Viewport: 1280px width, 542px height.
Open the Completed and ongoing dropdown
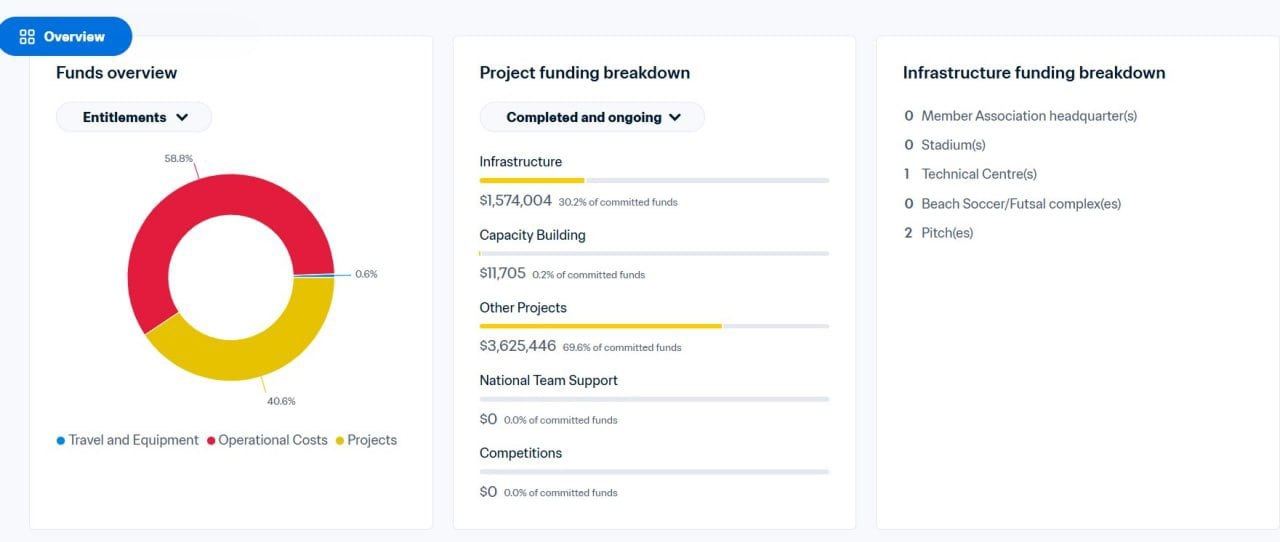(592, 117)
